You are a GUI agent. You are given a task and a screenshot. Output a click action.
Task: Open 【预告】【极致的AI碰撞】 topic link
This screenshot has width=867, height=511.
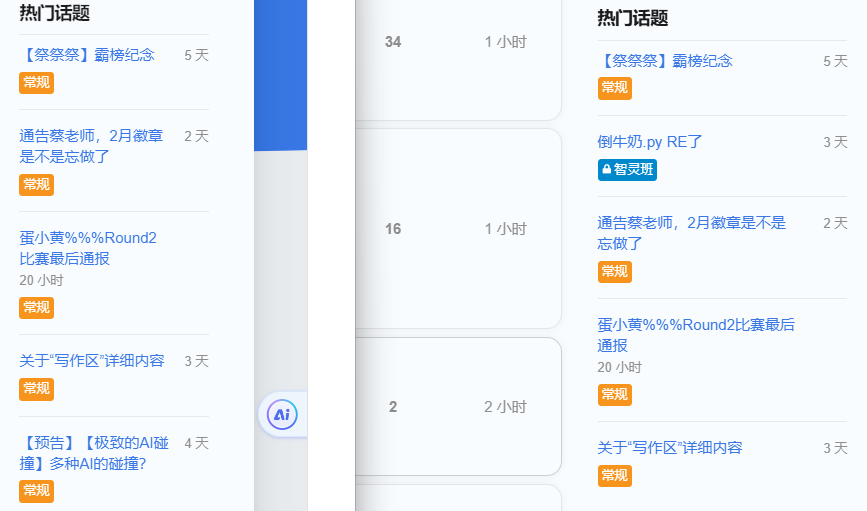[94, 453]
